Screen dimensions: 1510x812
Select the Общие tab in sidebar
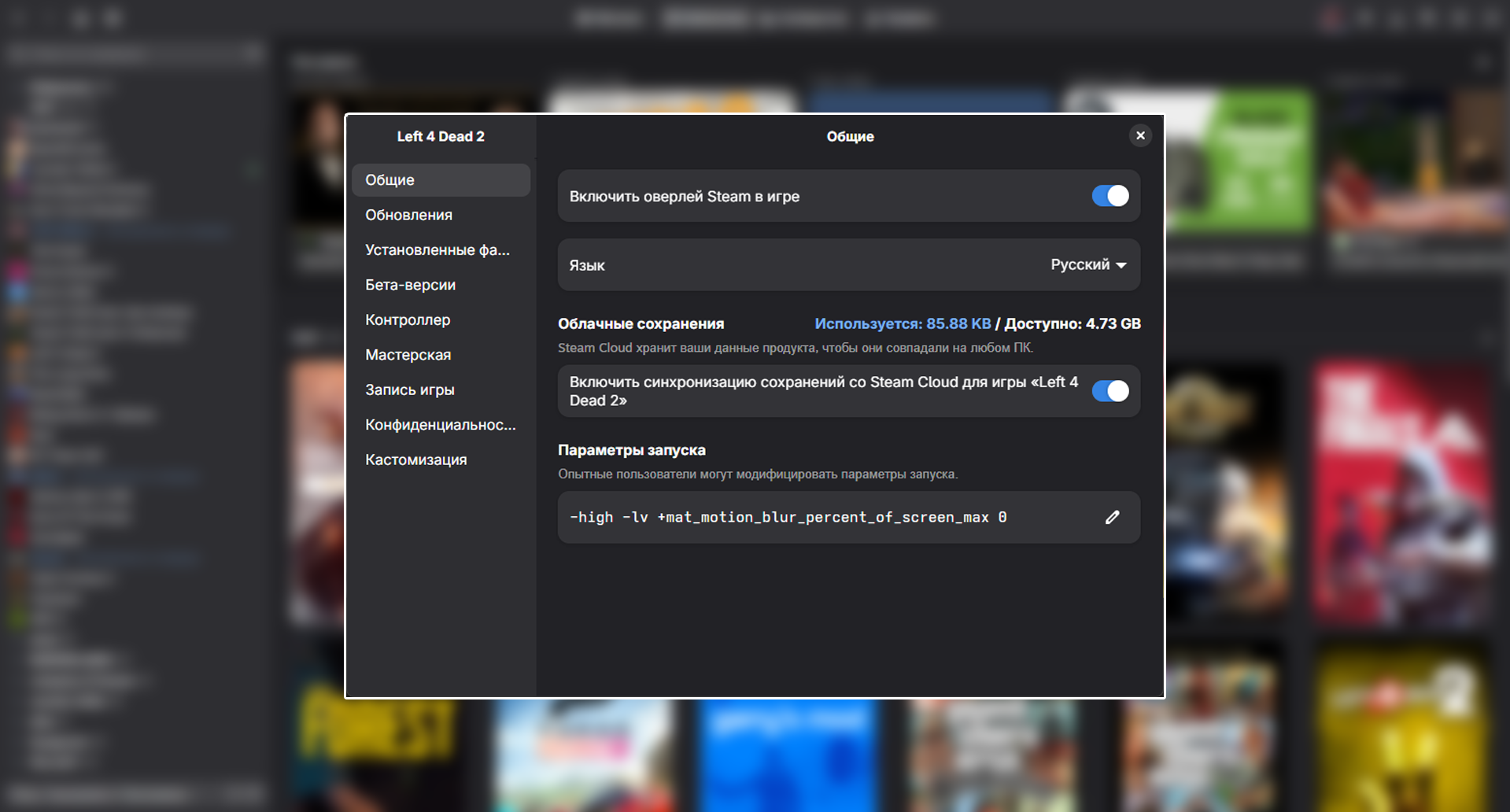[x=441, y=180]
